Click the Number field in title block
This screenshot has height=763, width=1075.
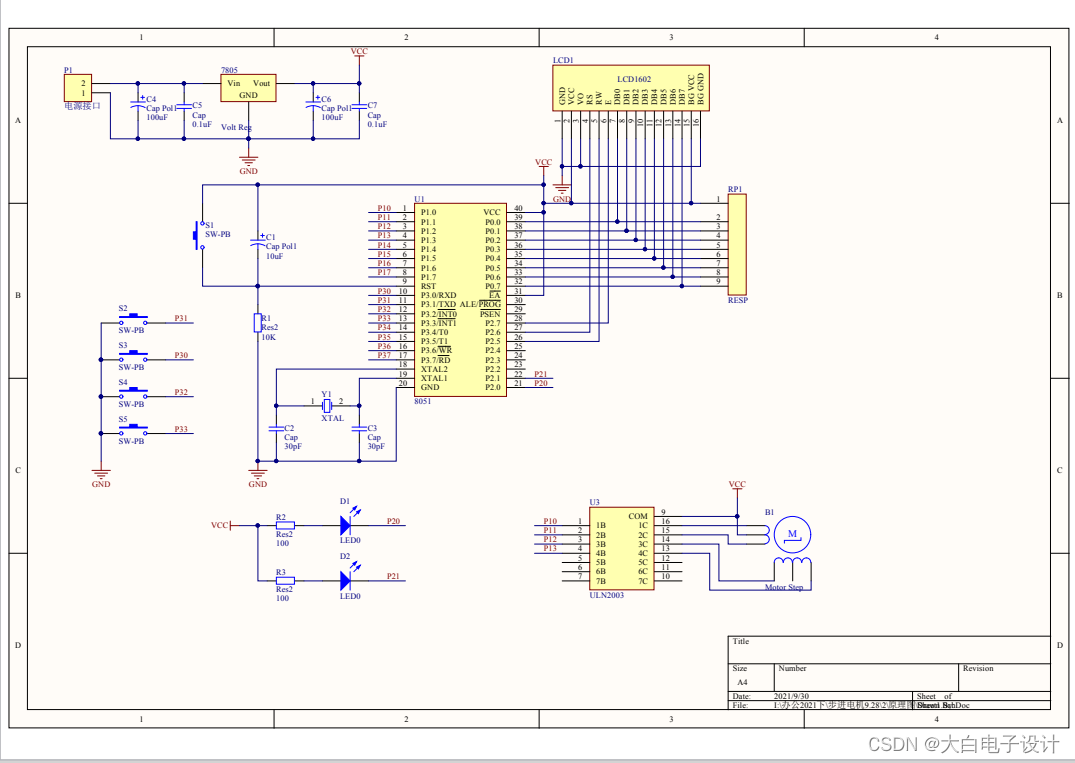(866, 677)
